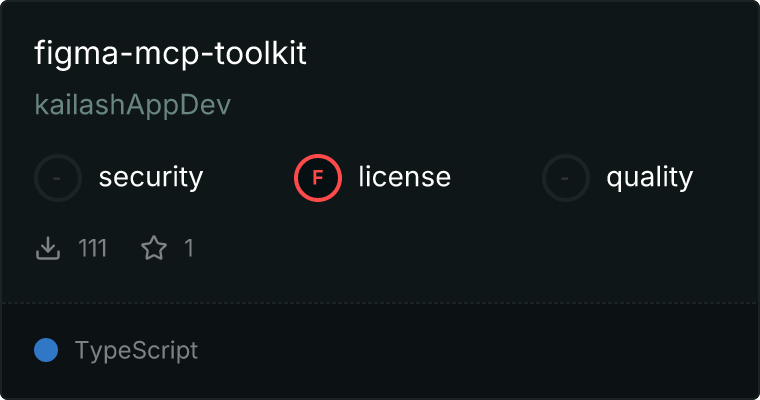Click the empty quality grade circle
This screenshot has height=400, width=760.
click(x=566, y=178)
